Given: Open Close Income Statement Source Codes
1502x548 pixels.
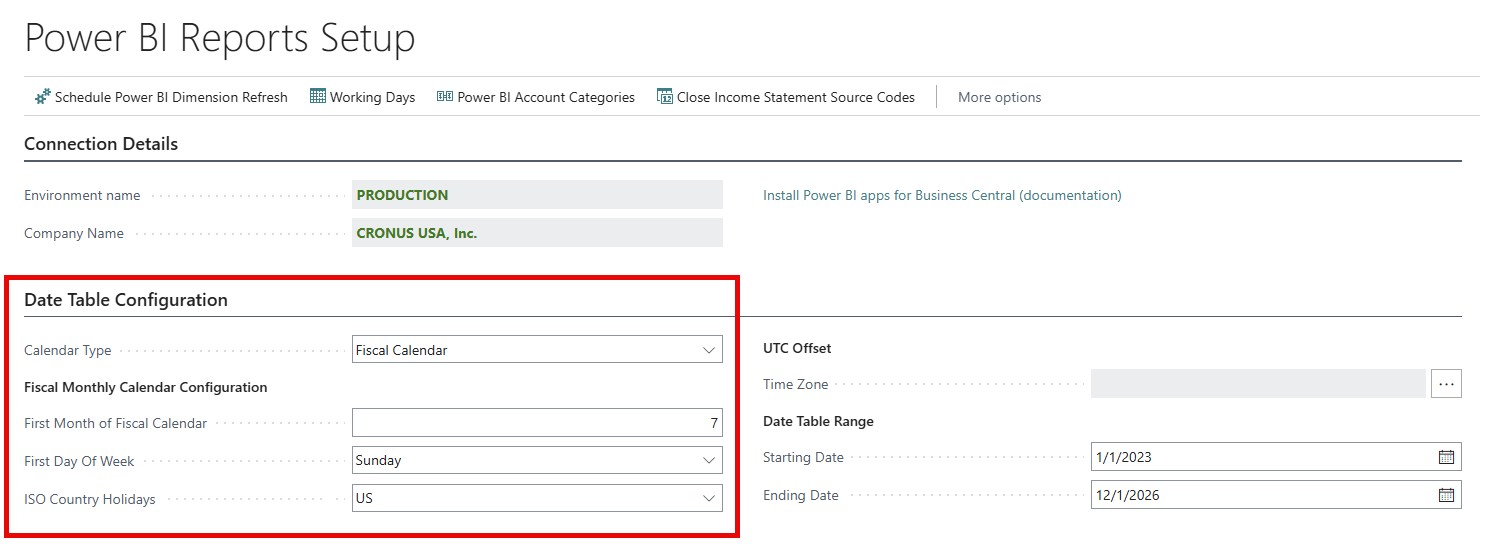Looking at the screenshot, I should pos(786,97).
